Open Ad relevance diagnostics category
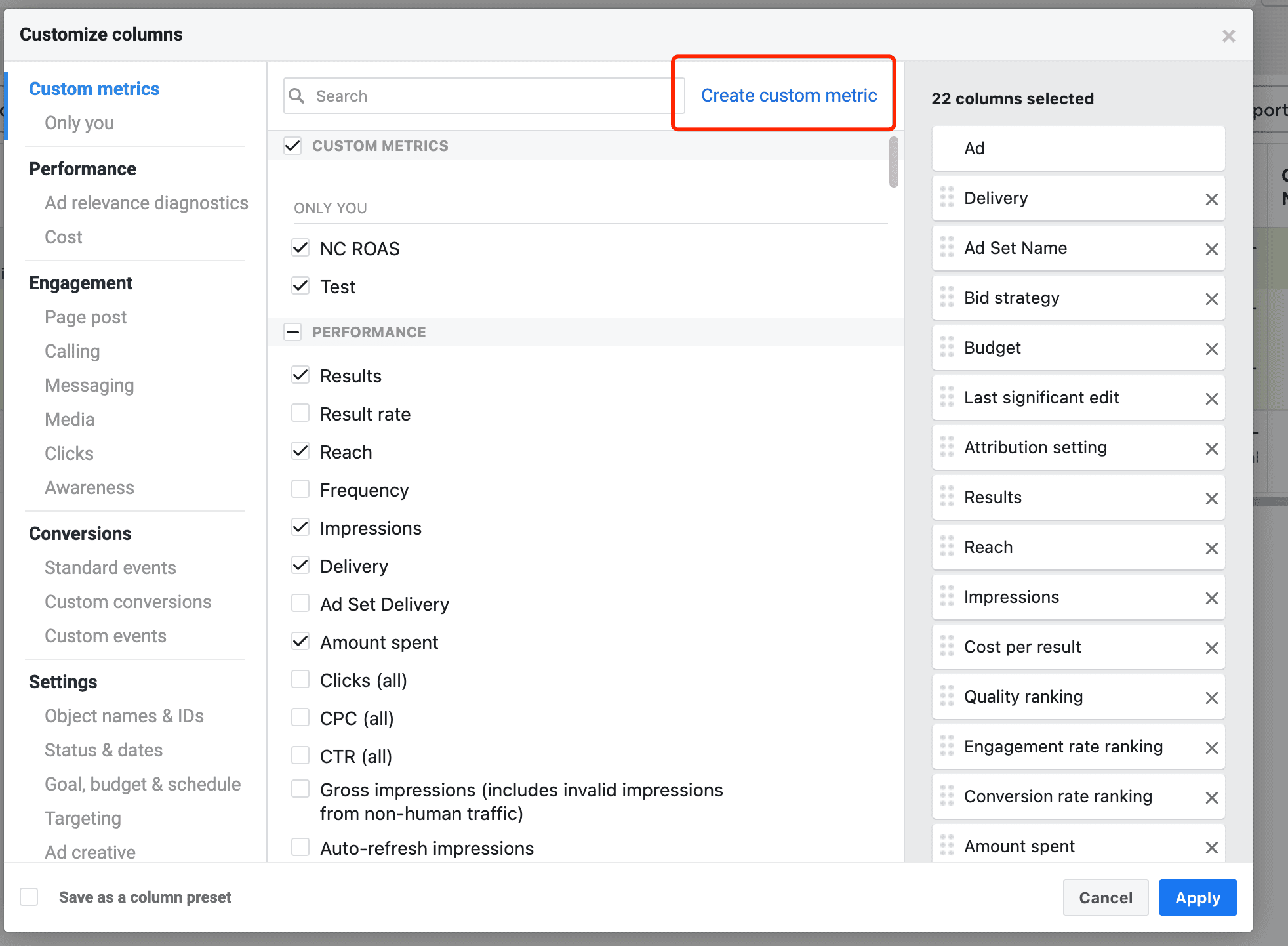This screenshot has width=1288, height=946. tap(146, 203)
